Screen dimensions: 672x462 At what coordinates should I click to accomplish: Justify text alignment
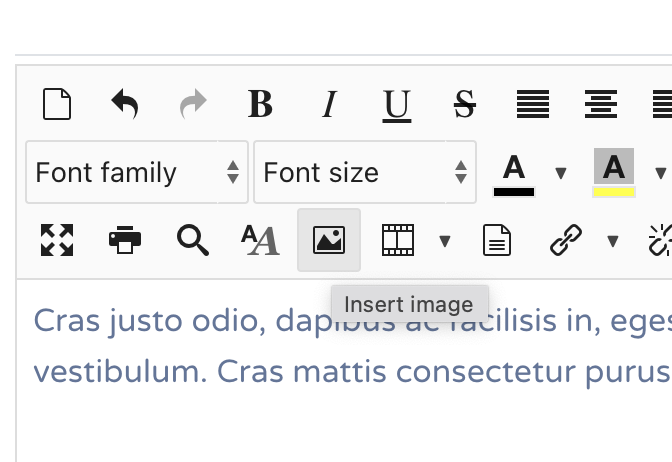533,104
